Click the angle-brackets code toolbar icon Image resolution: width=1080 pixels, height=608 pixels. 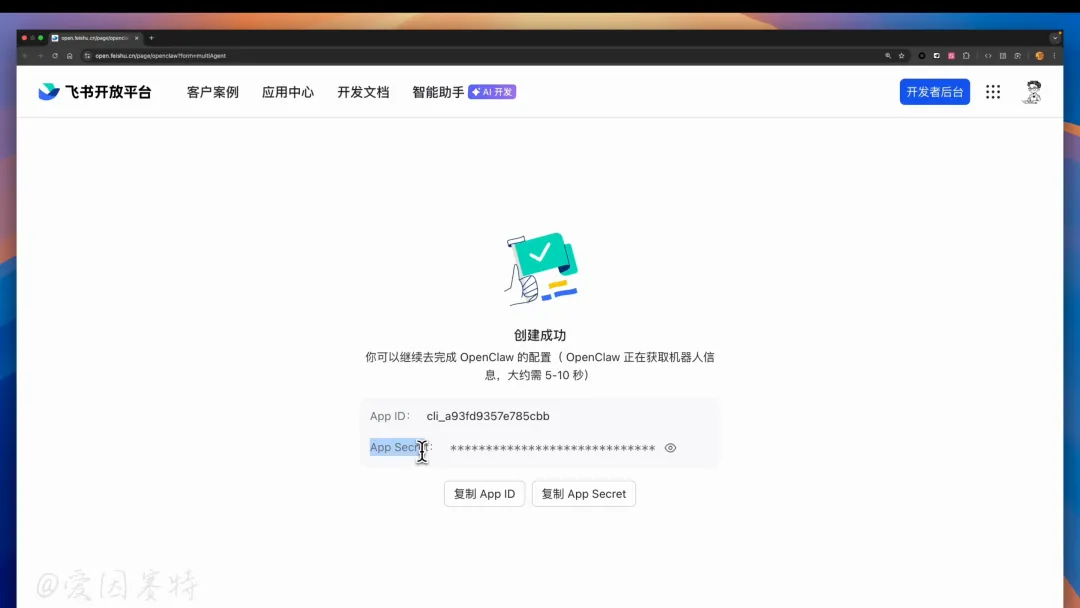coord(988,56)
